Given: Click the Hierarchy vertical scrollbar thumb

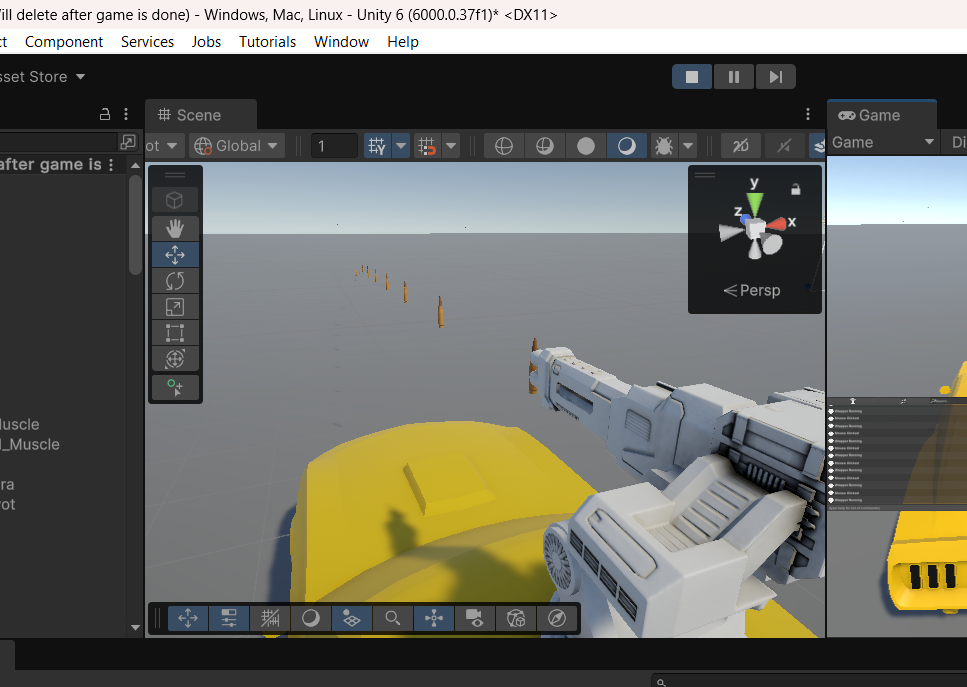Looking at the screenshot, I should (136, 224).
